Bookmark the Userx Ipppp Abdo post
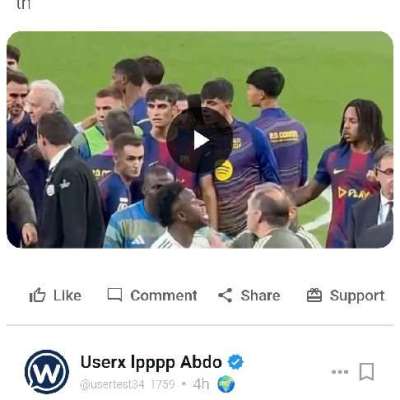 tap(367, 372)
